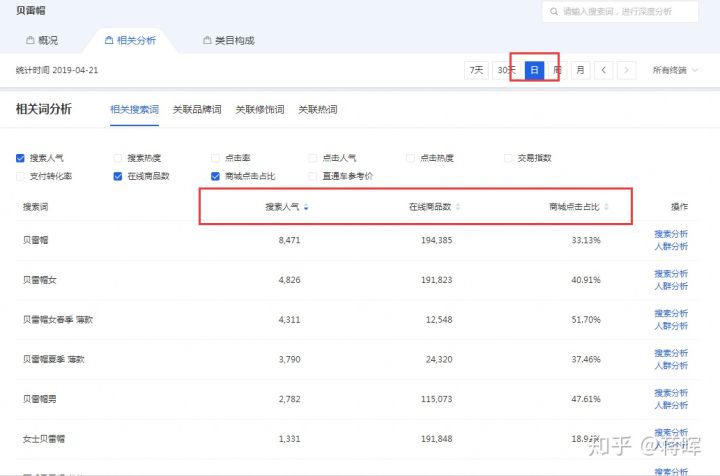Uncheck the 在线商品数 checkbox
This screenshot has height=476, width=720.
pyautogui.click(x=118, y=176)
